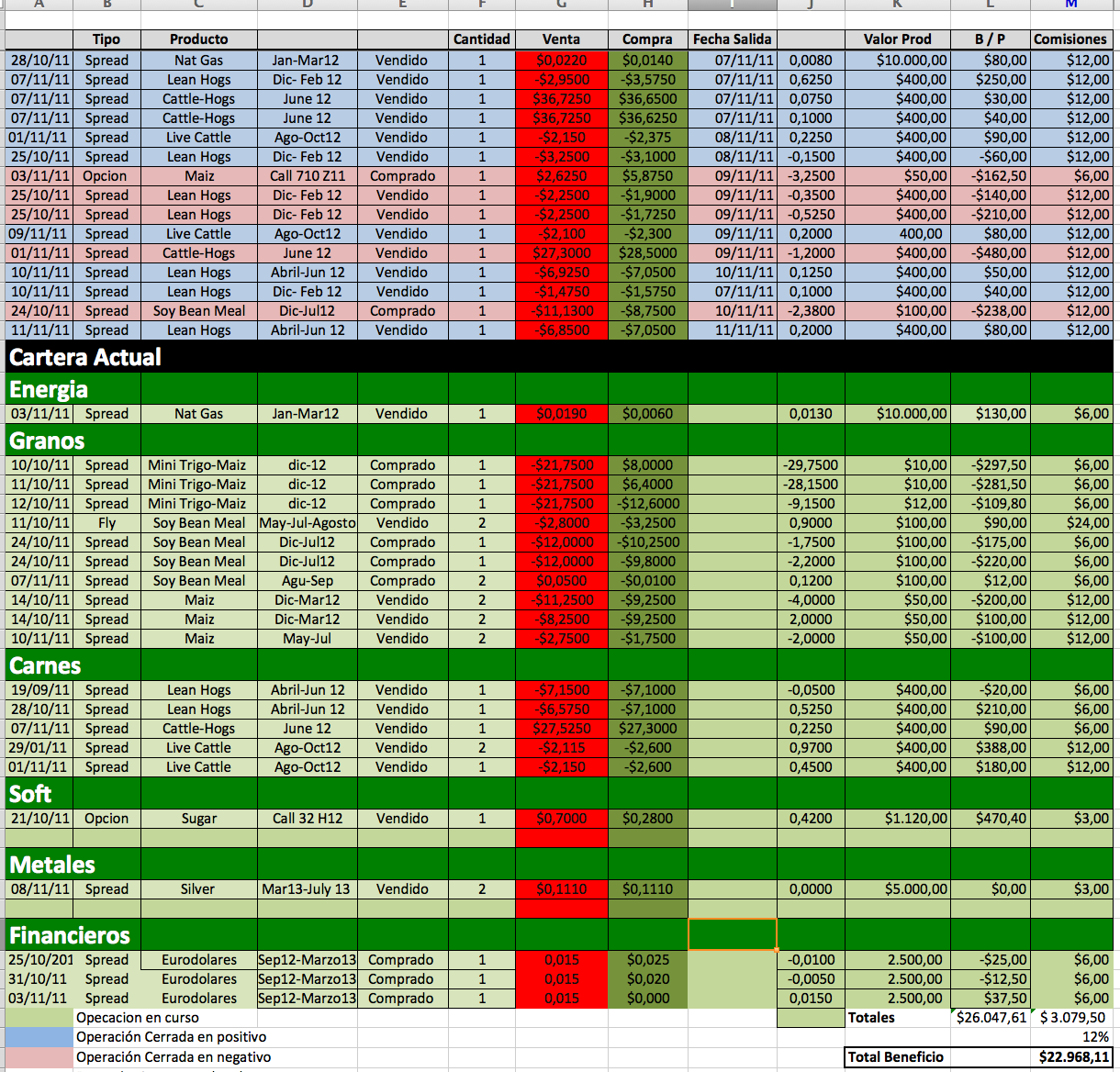Click the 'Total Beneficio' label cell
1120x1072 pixels.
point(896,1057)
